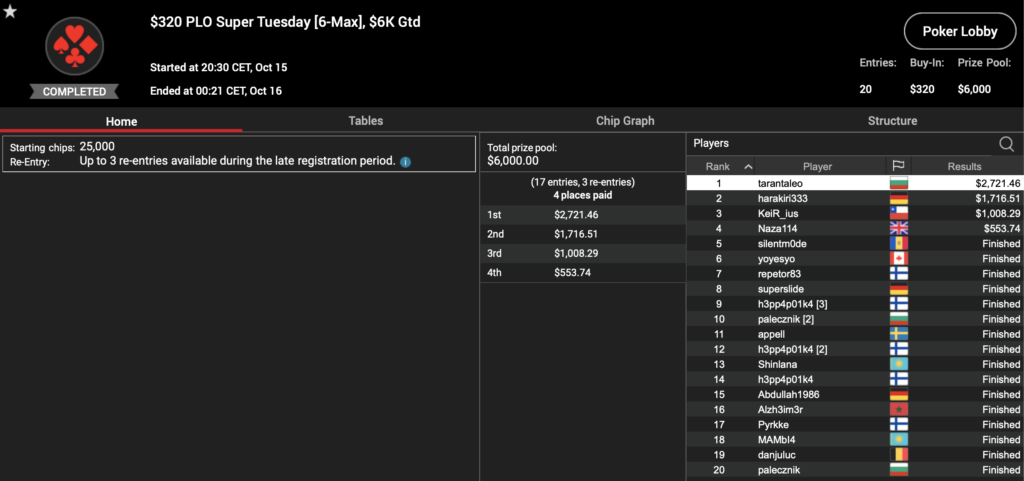Viewport: 1024px width, 481px height.
Task: Sort players by country flag column
Action: (x=897, y=166)
